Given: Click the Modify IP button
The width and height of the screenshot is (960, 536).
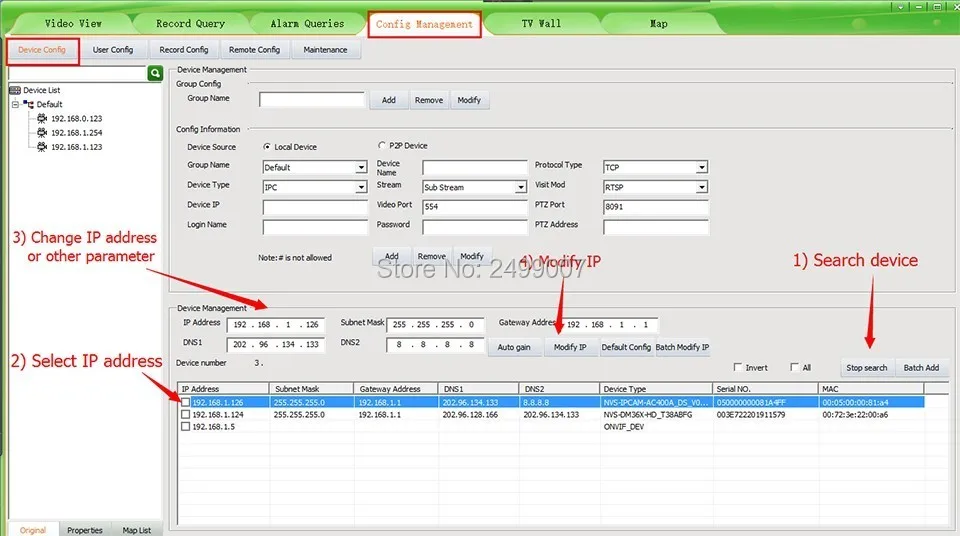Looking at the screenshot, I should [x=570, y=347].
